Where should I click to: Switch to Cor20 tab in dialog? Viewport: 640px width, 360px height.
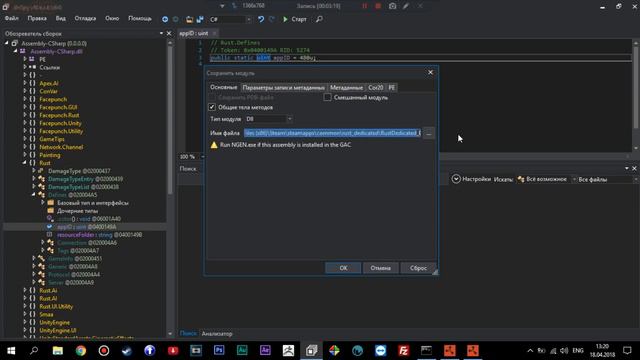376,88
